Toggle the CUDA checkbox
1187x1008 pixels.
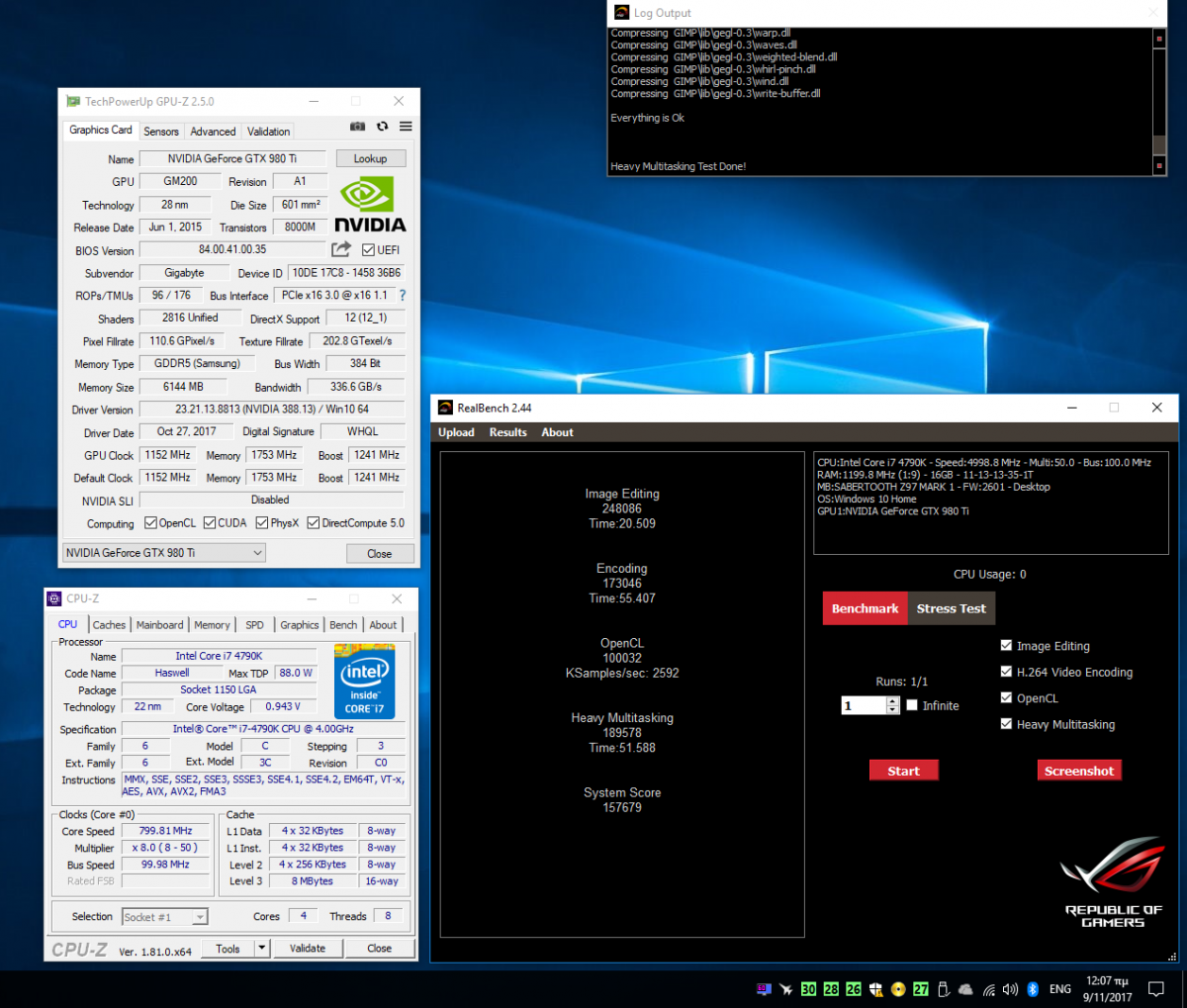[x=210, y=522]
